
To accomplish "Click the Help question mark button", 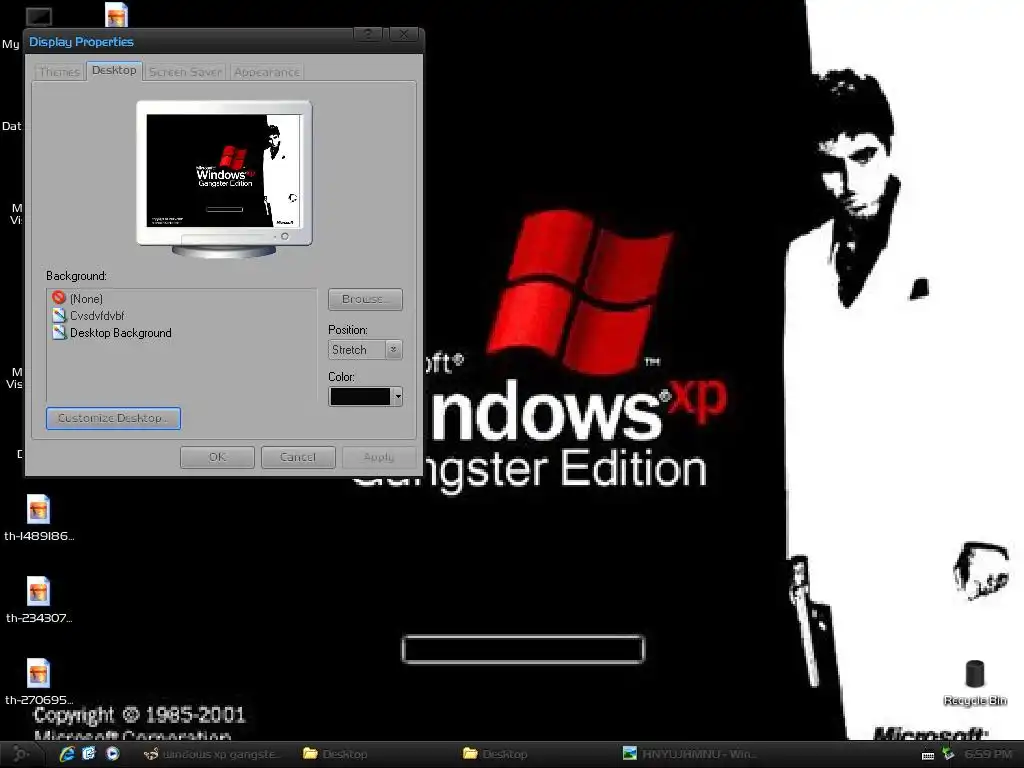I will pyautogui.click(x=369, y=35).
